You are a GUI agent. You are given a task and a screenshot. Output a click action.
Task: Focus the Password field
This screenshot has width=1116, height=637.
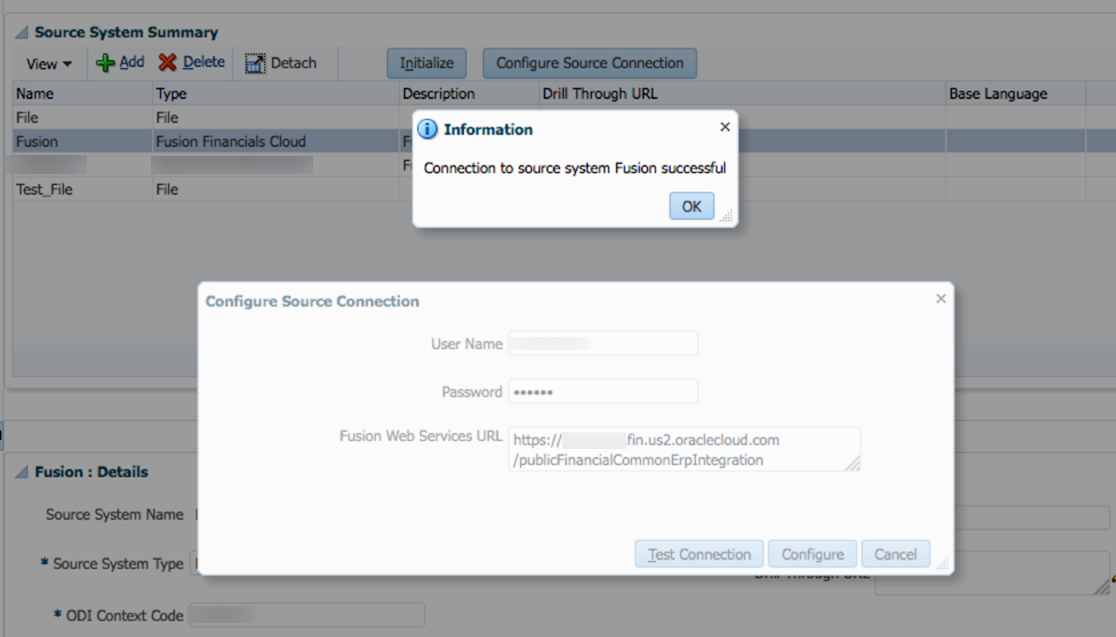tap(602, 391)
